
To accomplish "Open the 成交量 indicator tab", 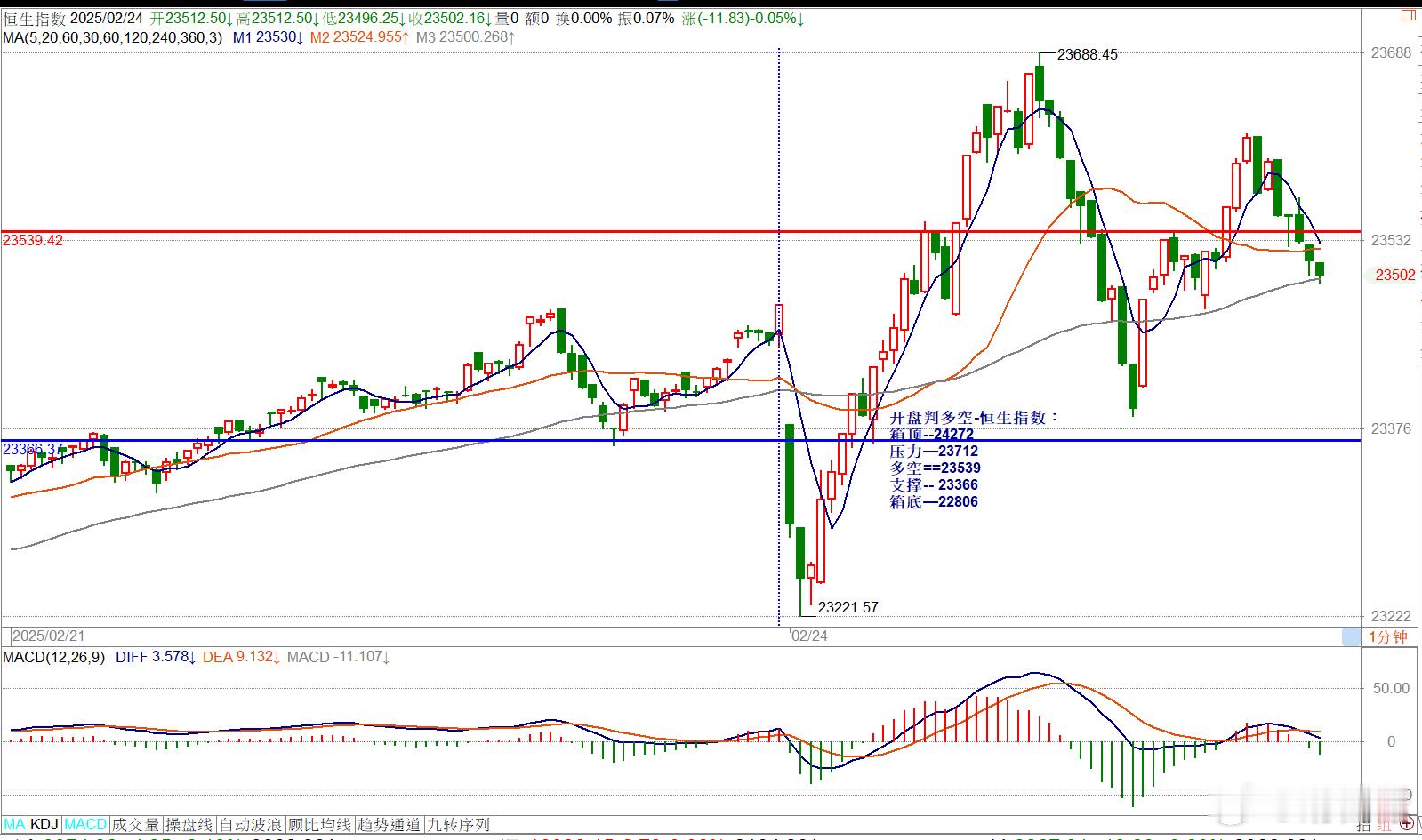I will pos(135,825).
